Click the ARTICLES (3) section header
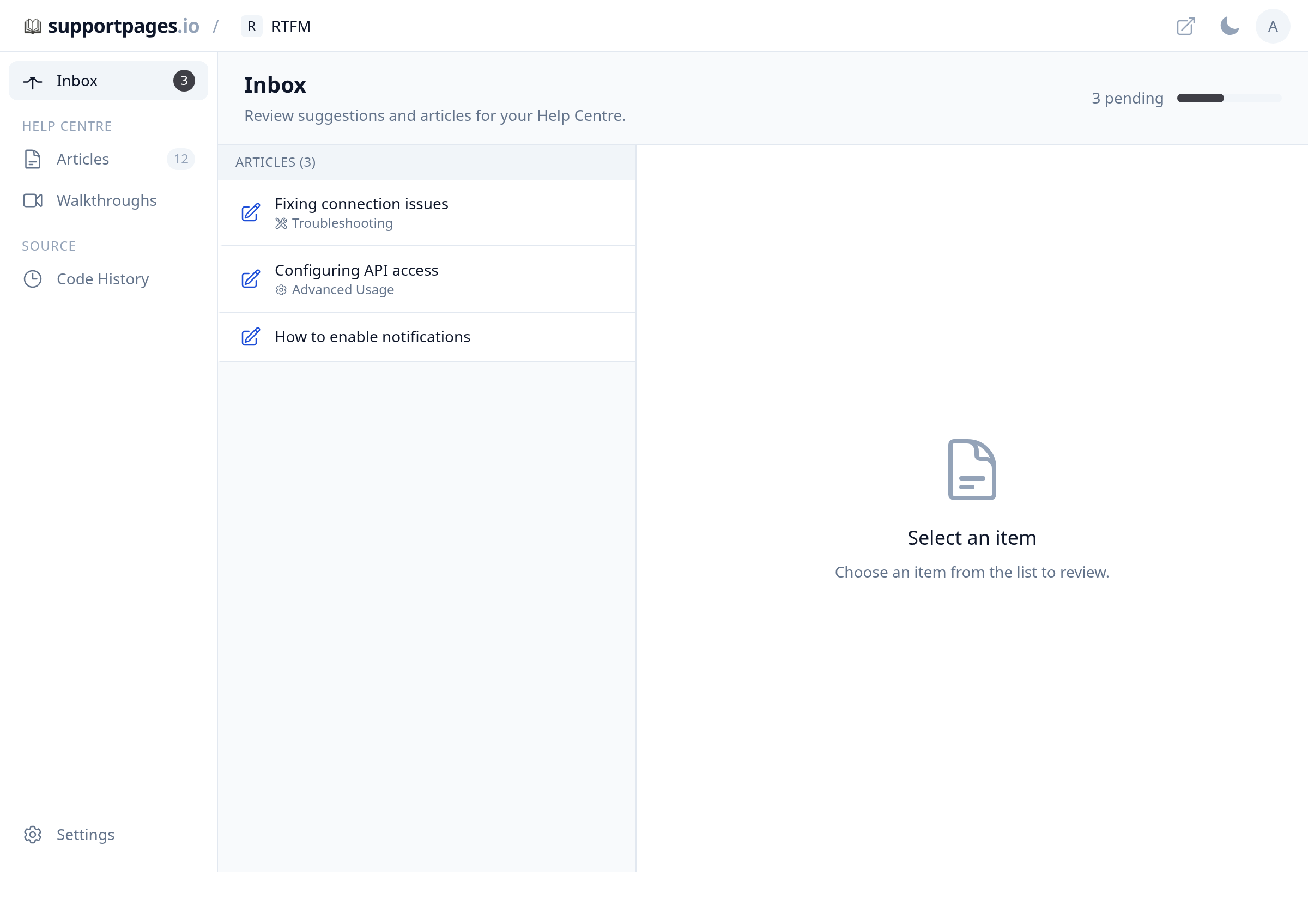The image size is (1308, 924). (427, 162)
